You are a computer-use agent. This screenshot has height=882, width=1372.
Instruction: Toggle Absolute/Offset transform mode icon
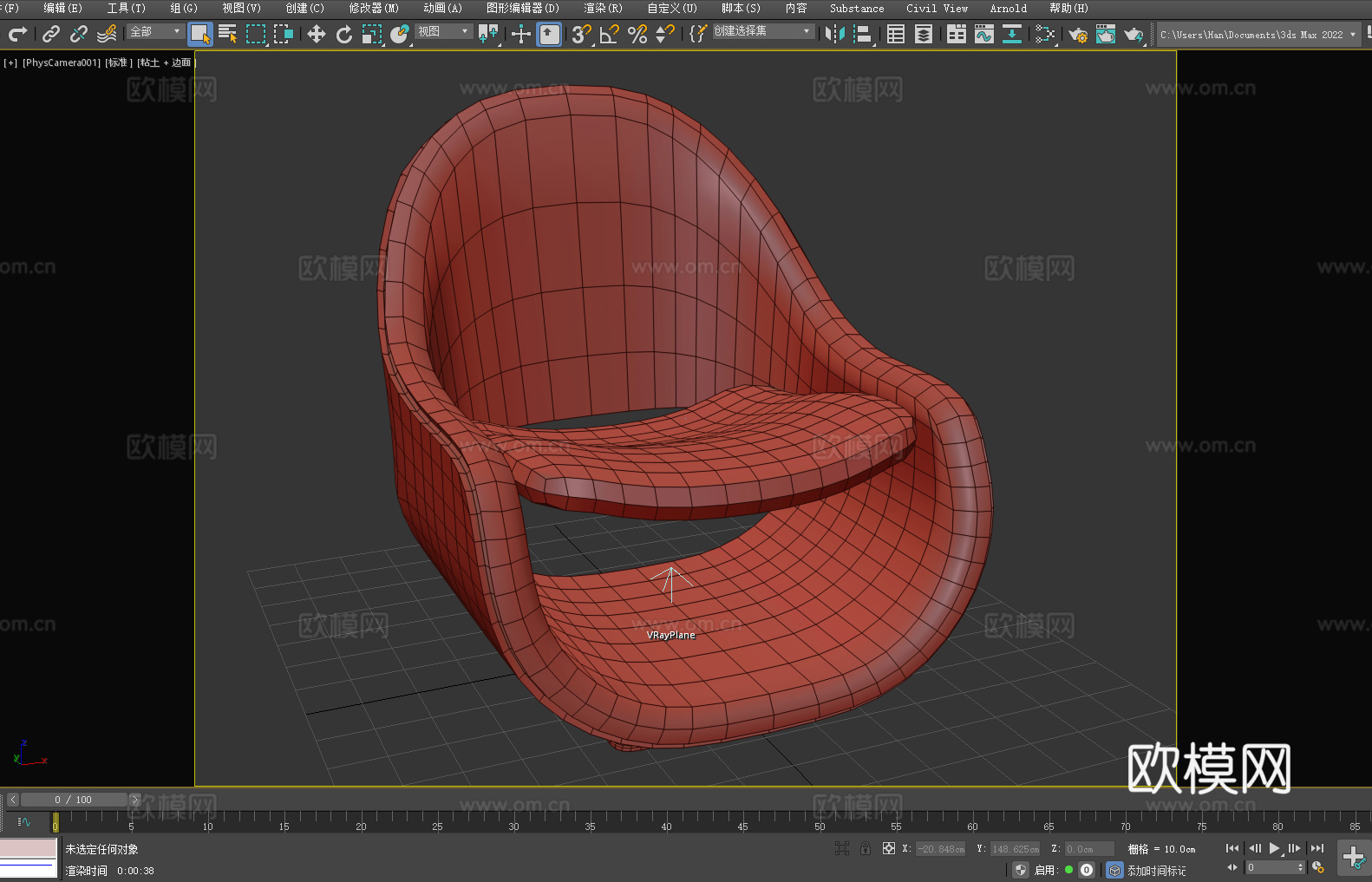coord(889,848)
